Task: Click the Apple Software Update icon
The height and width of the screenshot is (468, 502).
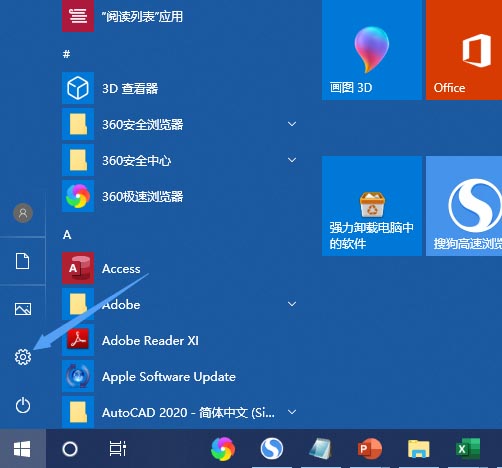Action: (x=78, y=376)
